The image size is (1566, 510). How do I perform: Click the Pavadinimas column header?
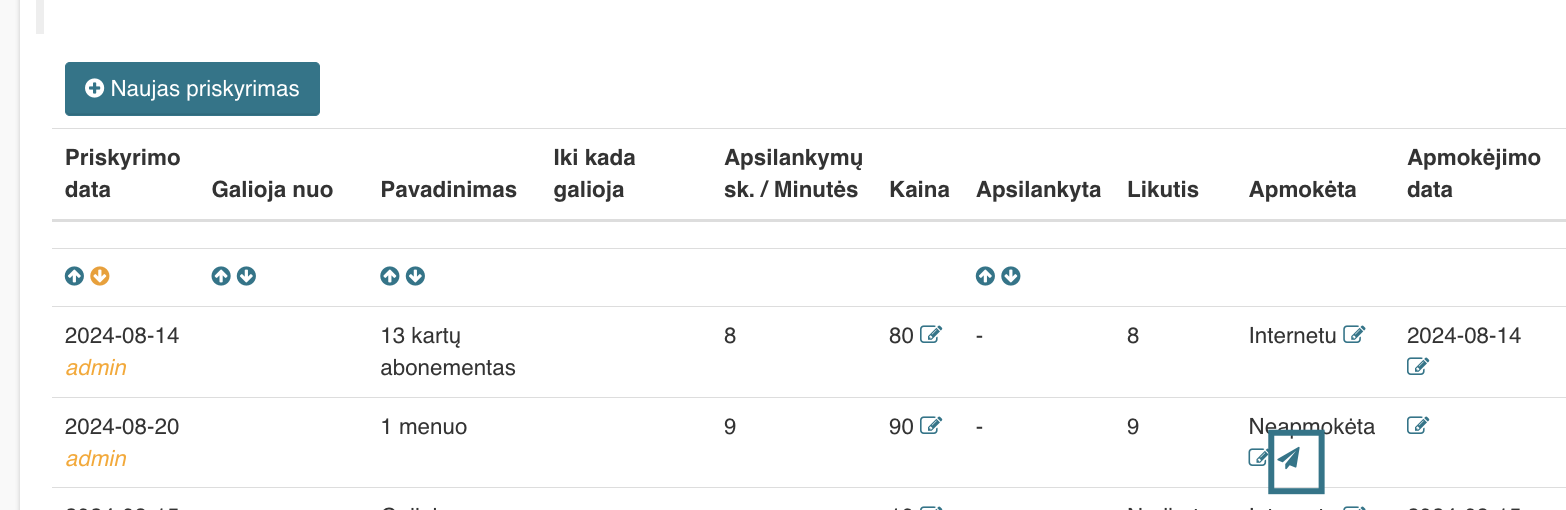tap(449, 189)
